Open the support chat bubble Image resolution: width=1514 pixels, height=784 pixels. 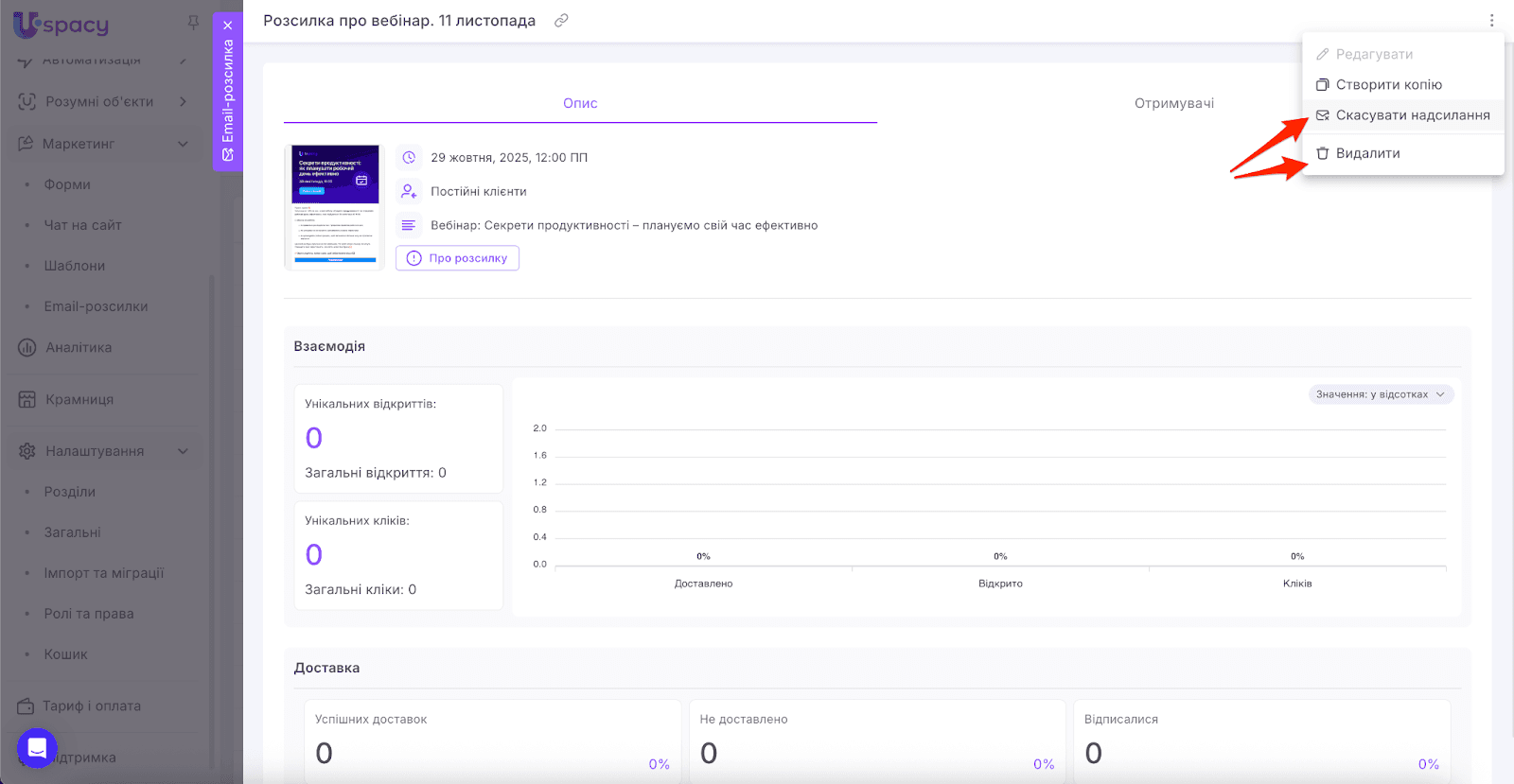[x=37, y=748]
